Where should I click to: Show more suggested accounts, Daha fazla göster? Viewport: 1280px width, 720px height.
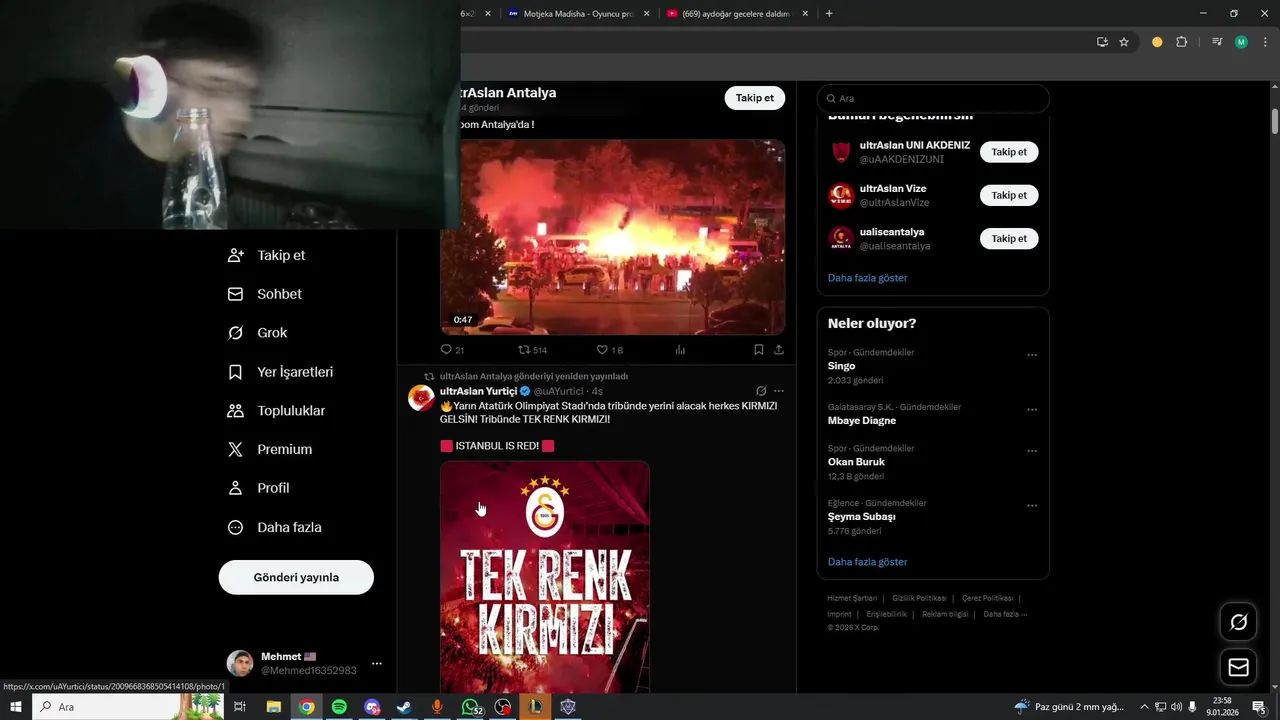(x=867, y=278)
